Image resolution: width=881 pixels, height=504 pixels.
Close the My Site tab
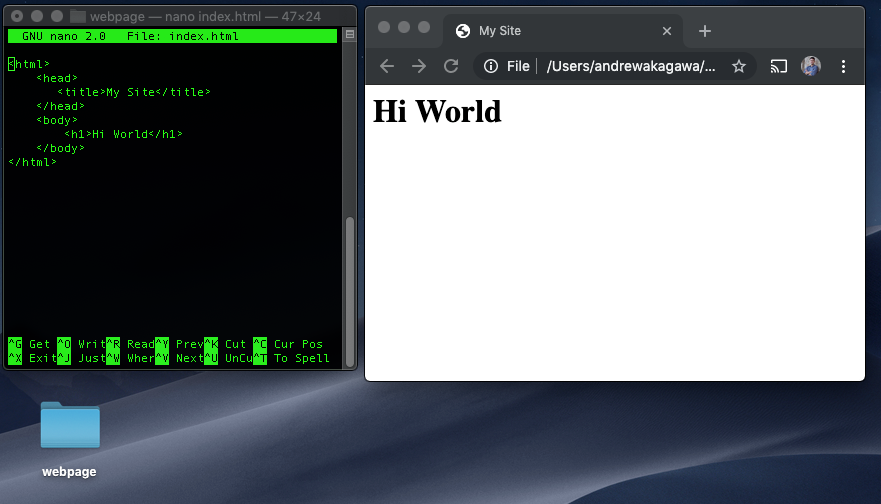click(x=667, y=31)
